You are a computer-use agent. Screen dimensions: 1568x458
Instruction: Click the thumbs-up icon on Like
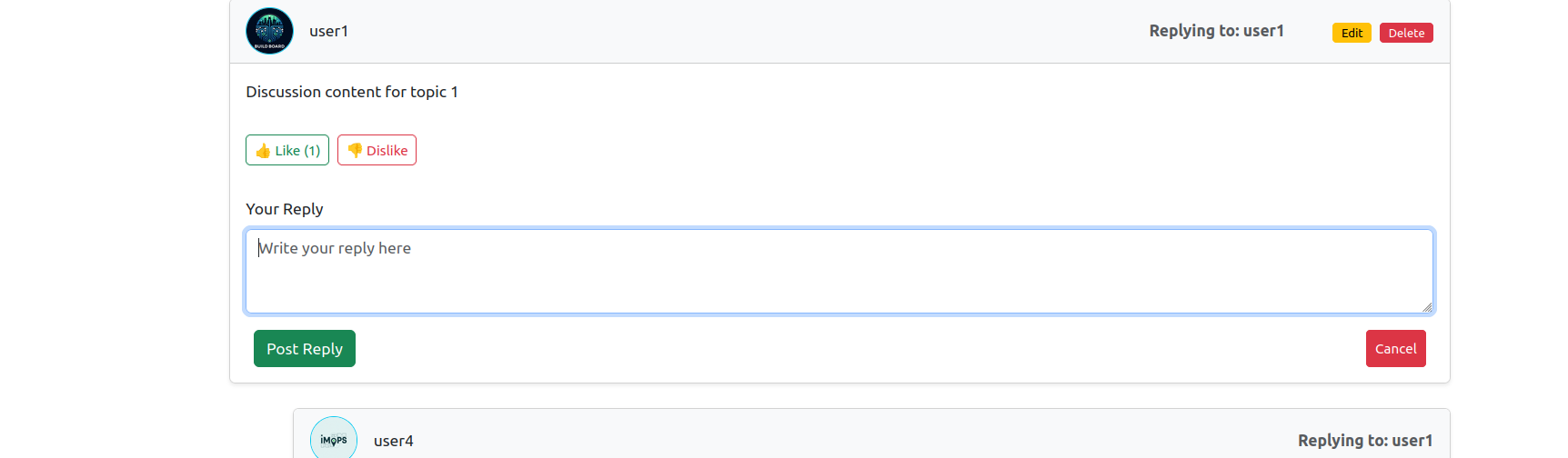(263, 151)
